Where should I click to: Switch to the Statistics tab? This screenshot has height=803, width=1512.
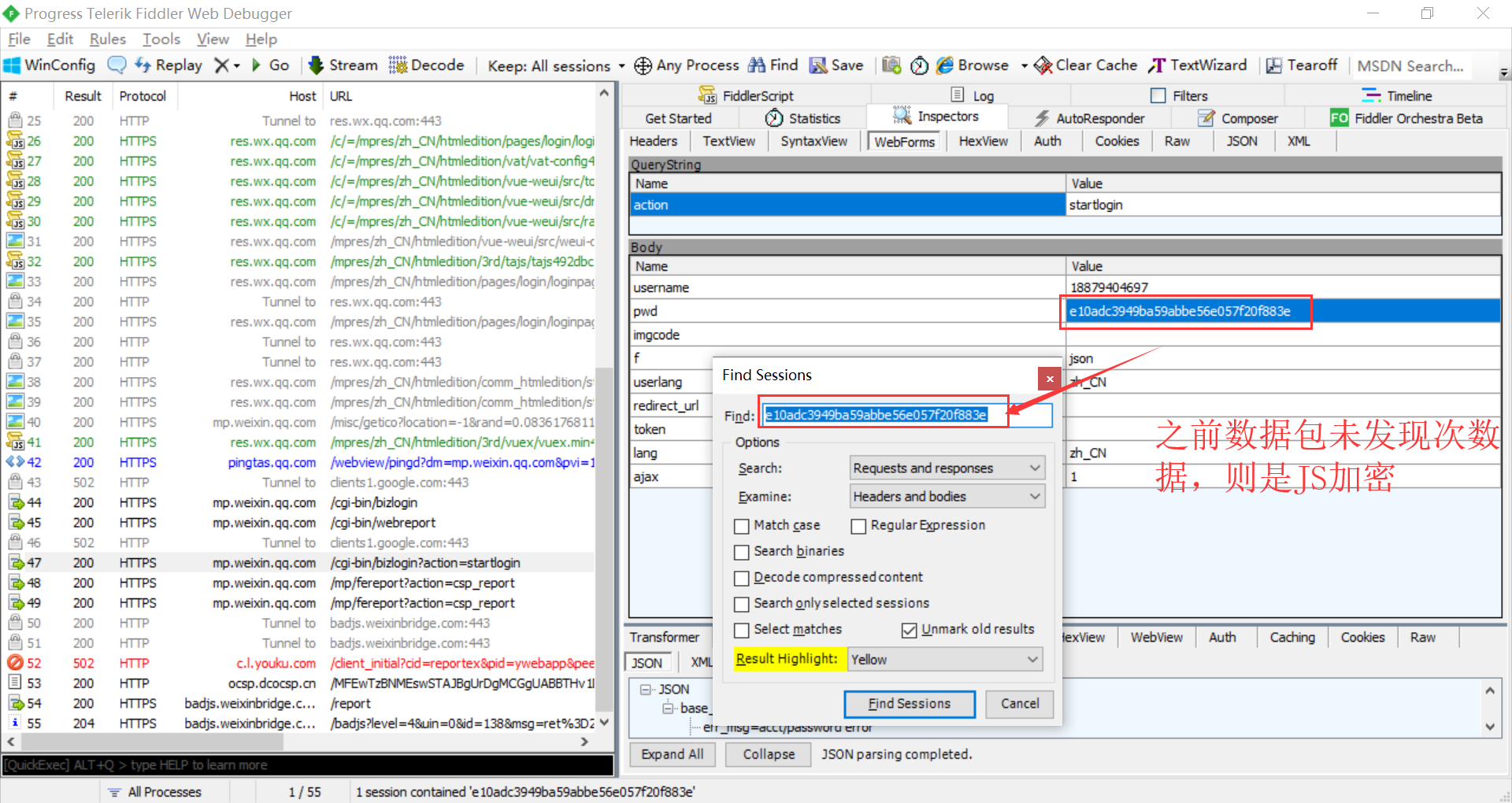click(802, 118)
